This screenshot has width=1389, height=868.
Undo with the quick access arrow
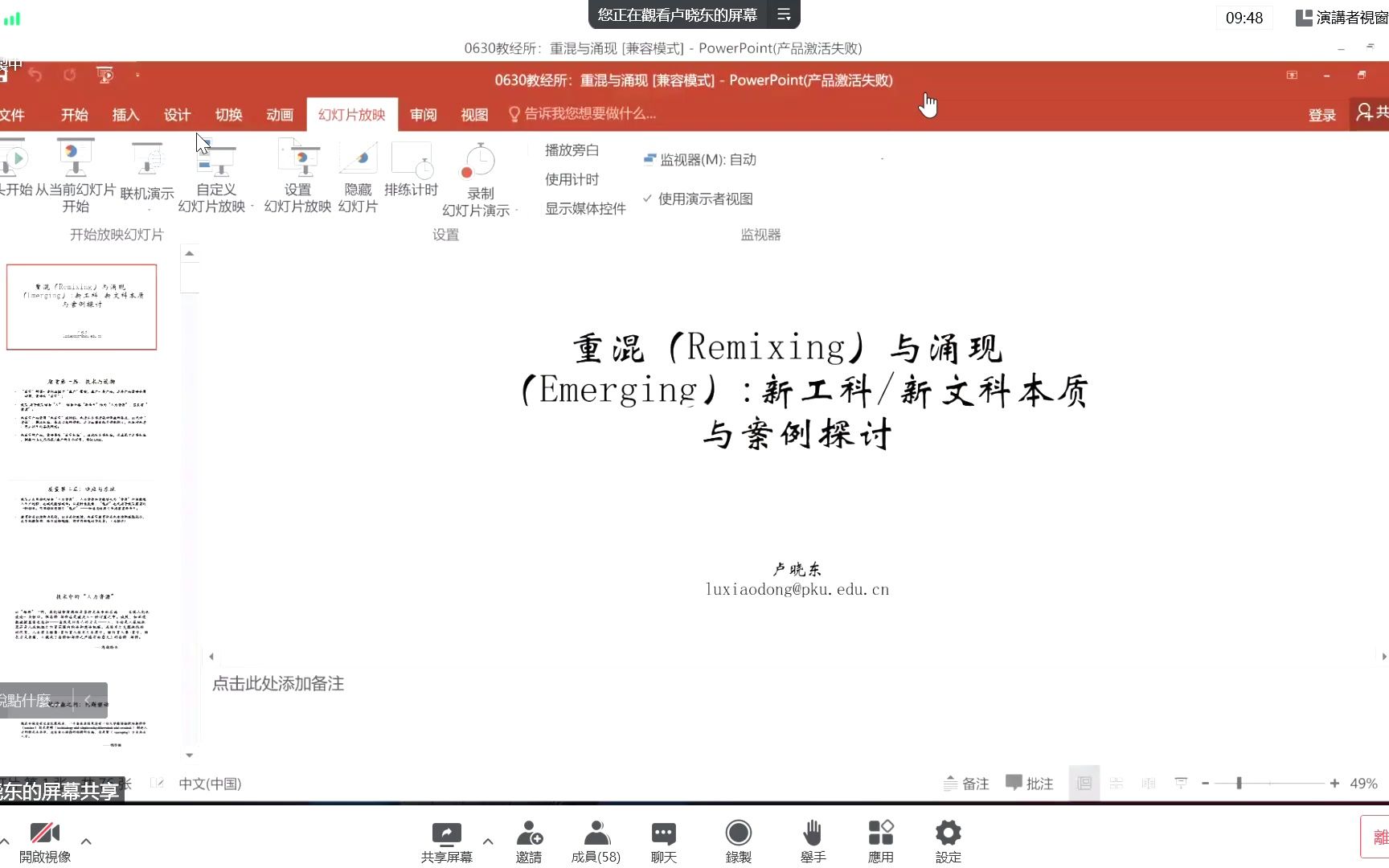(x=35, y=75)
